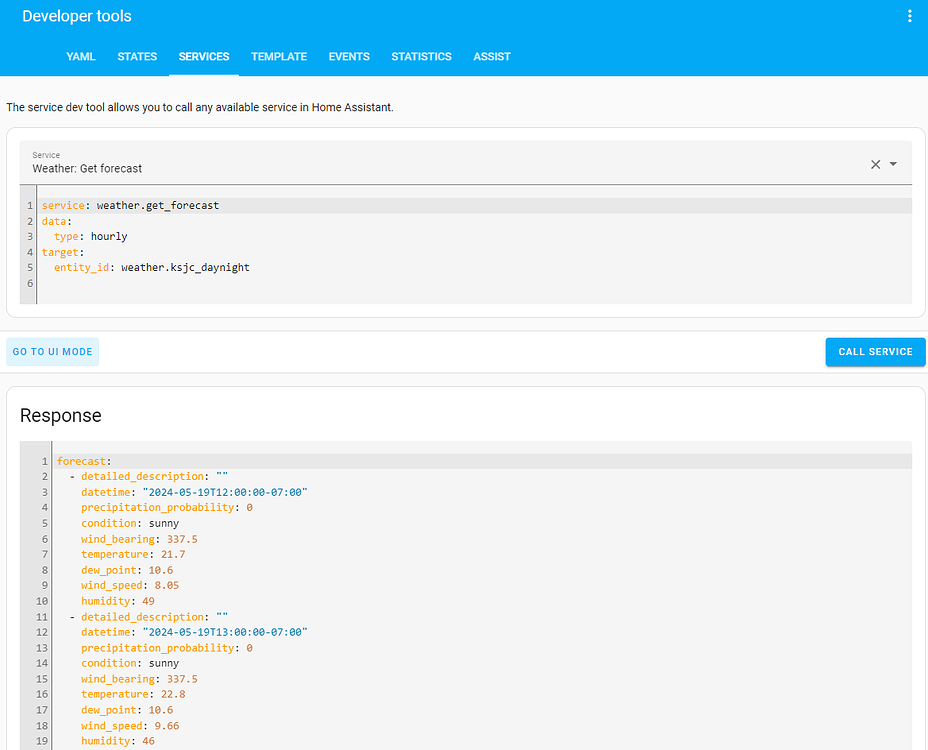Clear the selected service with X icon
Viewport: 928px width, 750px height.
875,164
